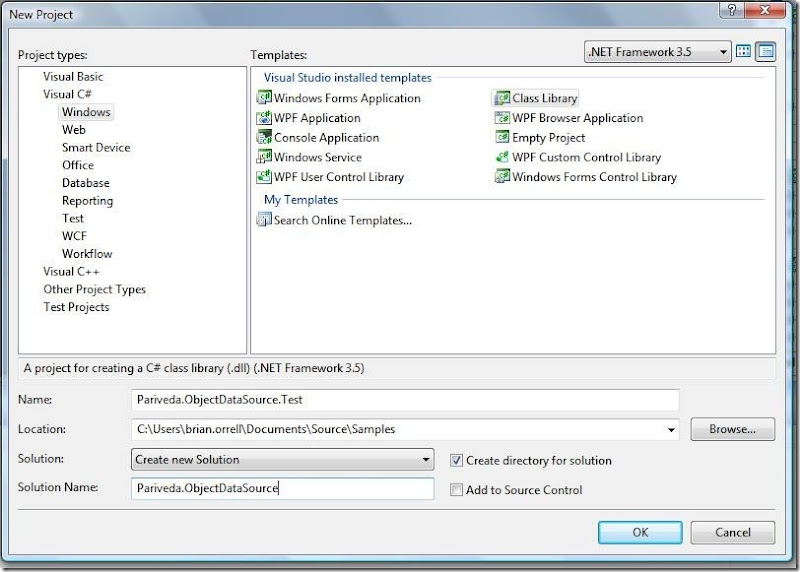Select Reporting project type
The width and height of the screenshot is (800, 572).
tap(87, 201)
